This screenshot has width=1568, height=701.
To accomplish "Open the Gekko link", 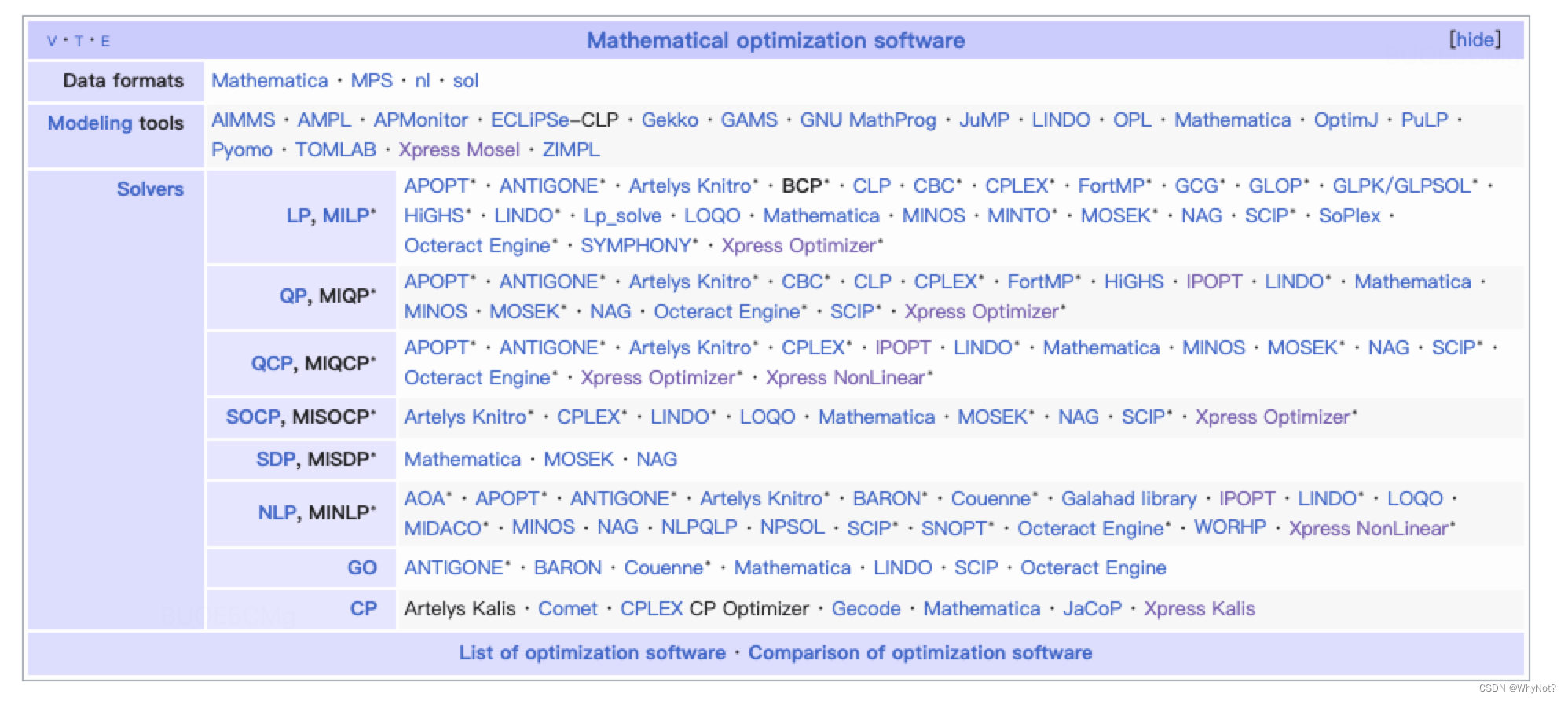I will tap(669, 120).
